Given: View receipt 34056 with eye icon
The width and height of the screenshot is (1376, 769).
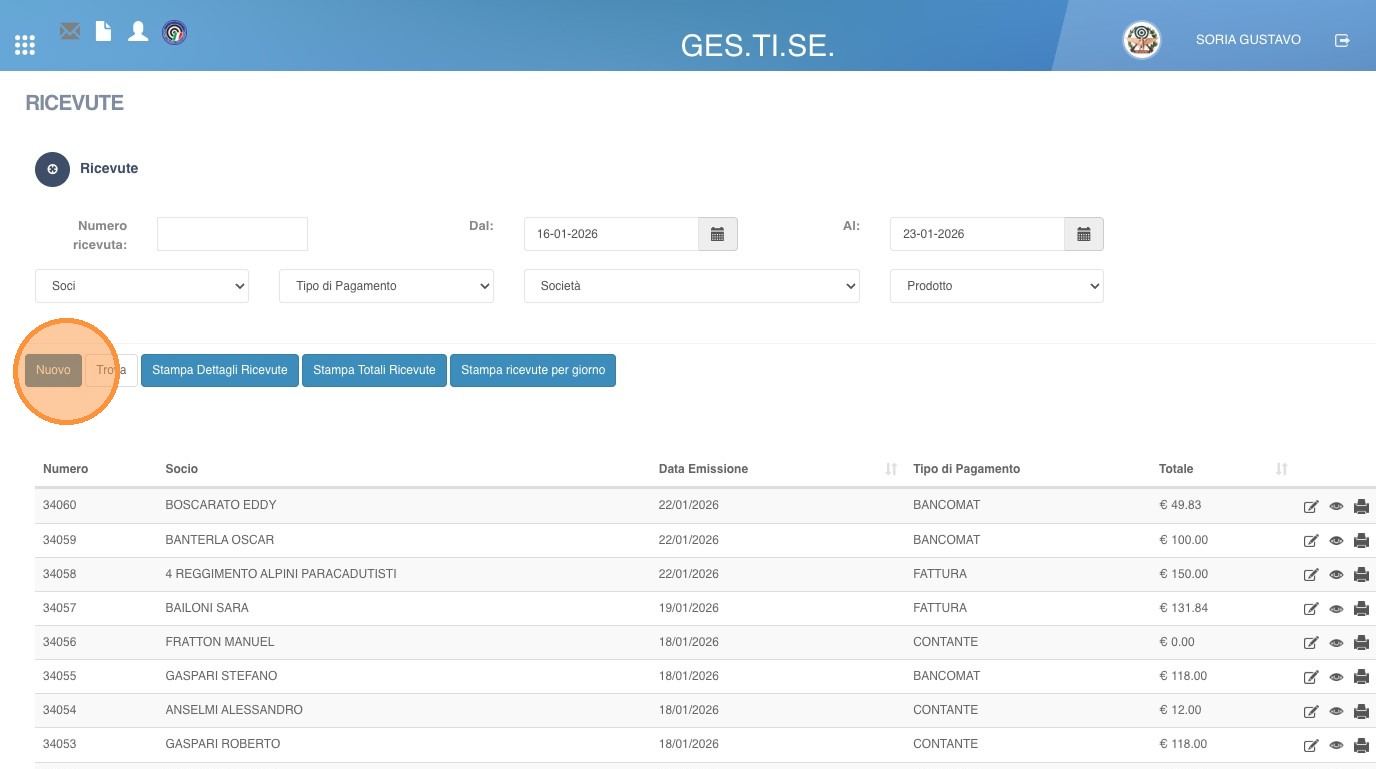Looking at the screenshot, I should 1336,643.
